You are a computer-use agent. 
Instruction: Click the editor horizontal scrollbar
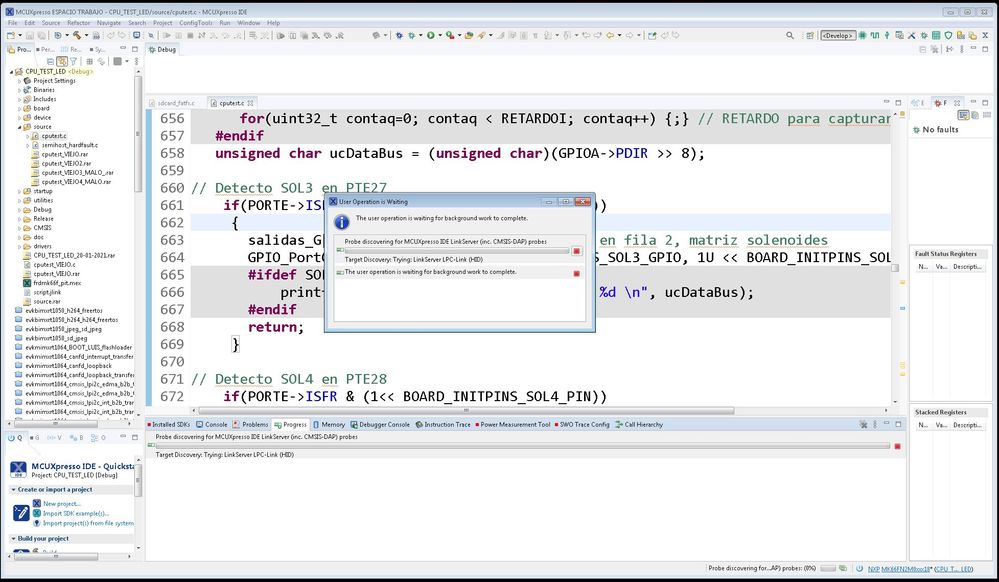pos(466,411)
